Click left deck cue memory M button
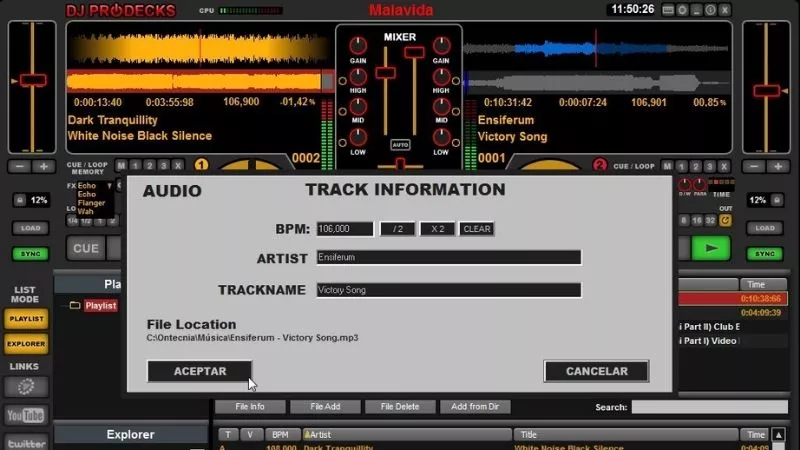Viewport: 800px width, 450px height. [121, 166]
